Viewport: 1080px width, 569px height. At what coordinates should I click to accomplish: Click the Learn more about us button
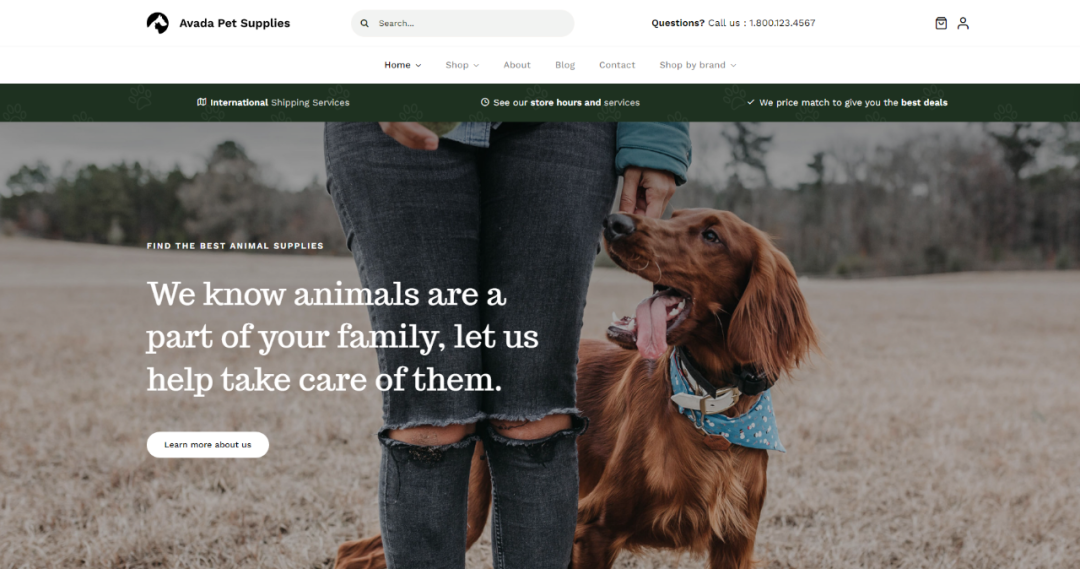[207, 444]
